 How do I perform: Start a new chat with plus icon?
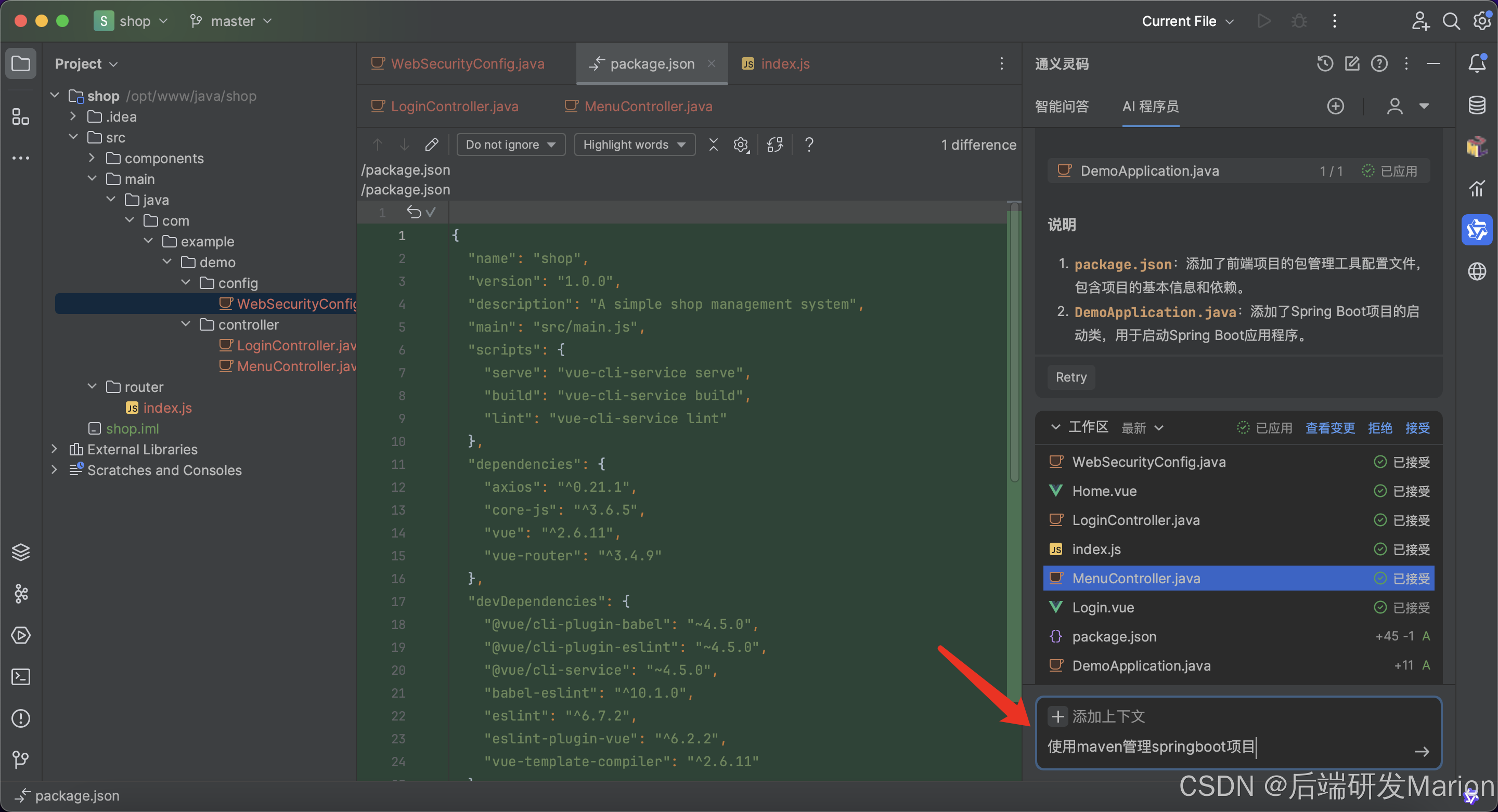[x=1335, y=106]
